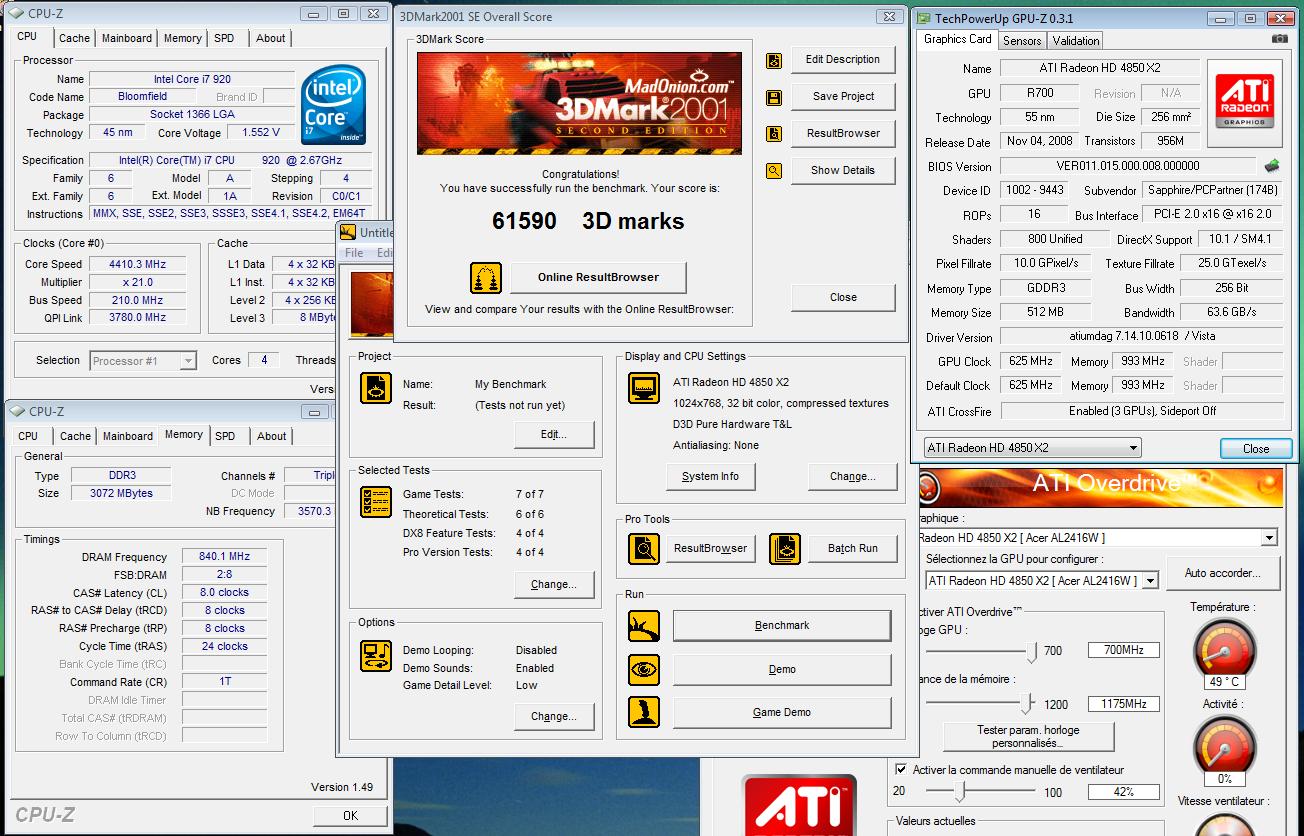Click the CPU-Z title bar icon of top window
This screenshot has width=1304, height=836.
(18, 14)
